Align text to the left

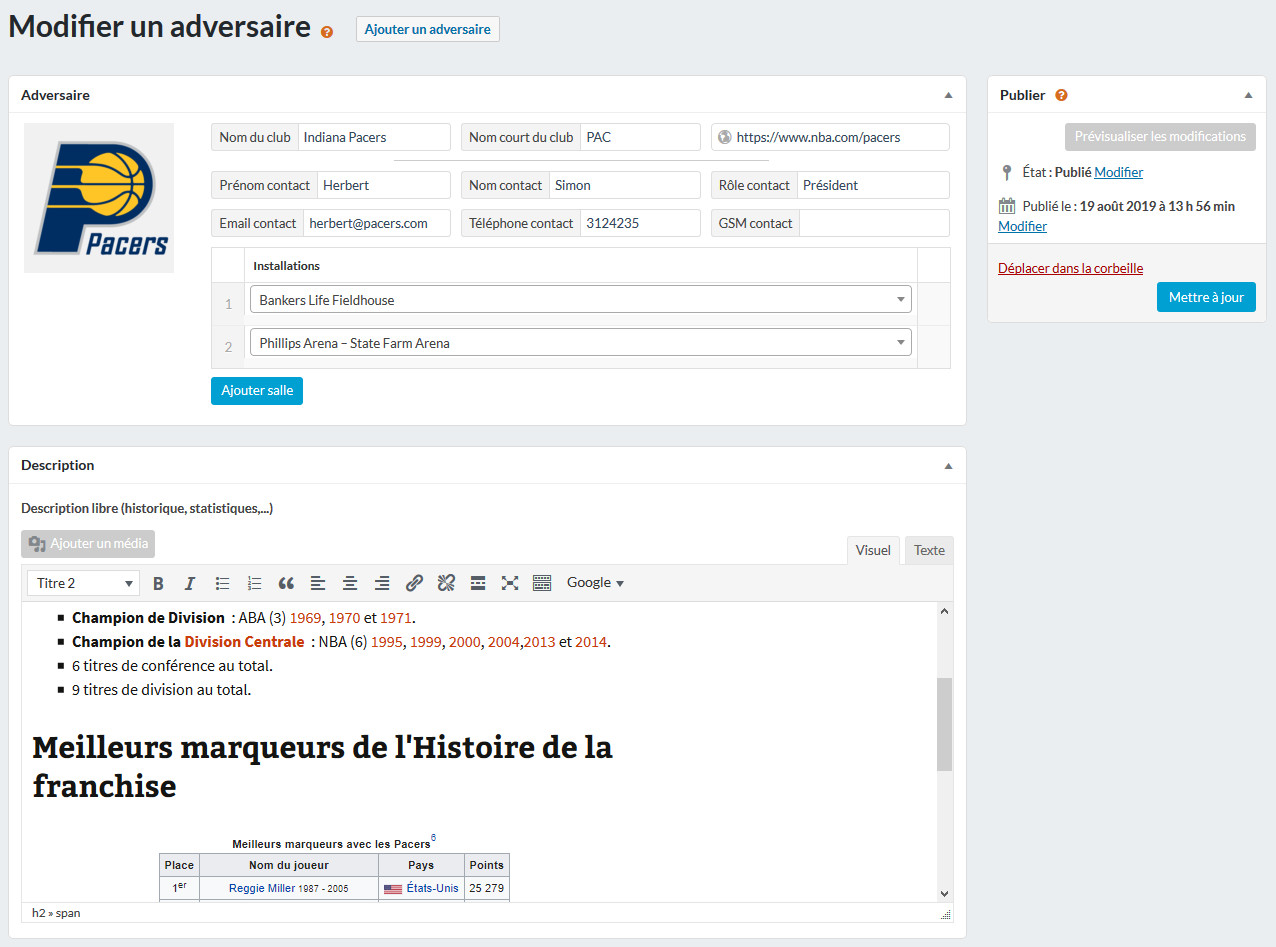click(318, 583)
